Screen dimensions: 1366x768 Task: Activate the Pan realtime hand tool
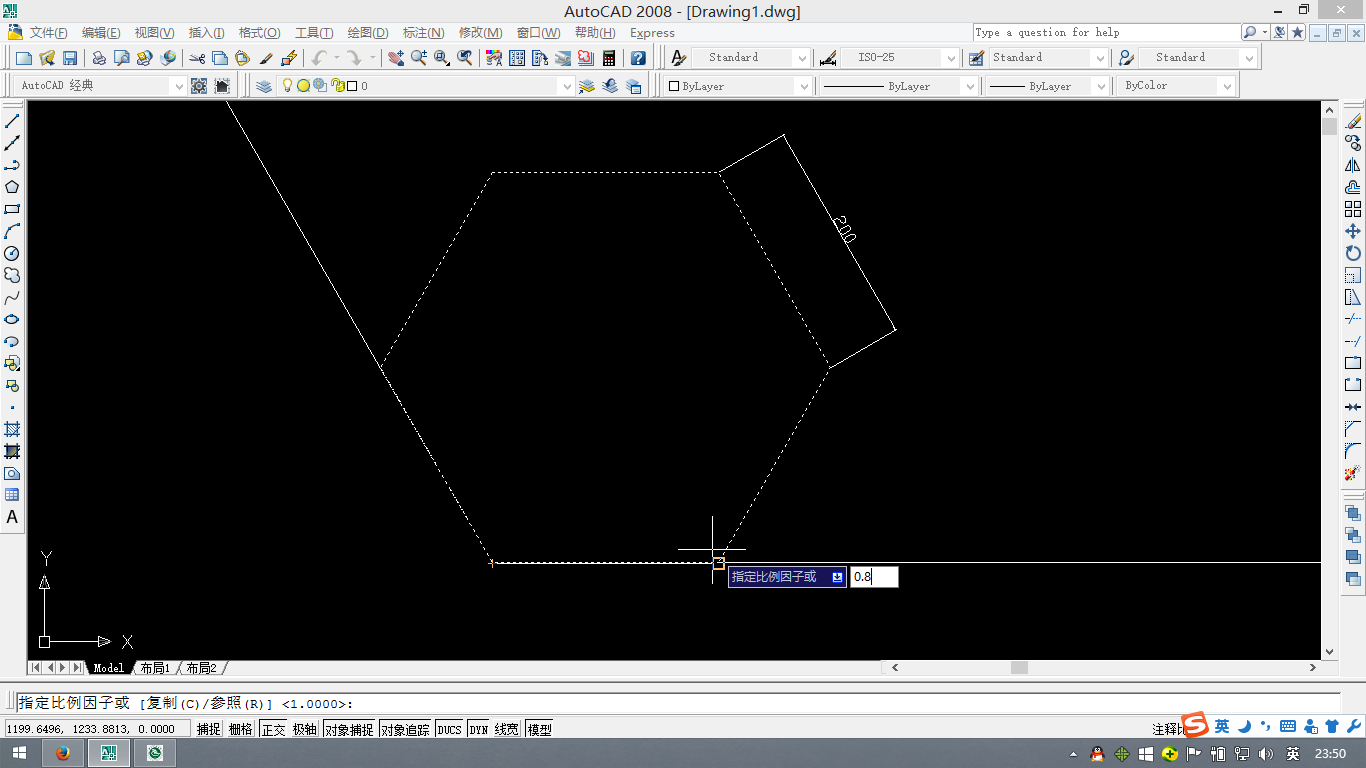pos(396,58)
